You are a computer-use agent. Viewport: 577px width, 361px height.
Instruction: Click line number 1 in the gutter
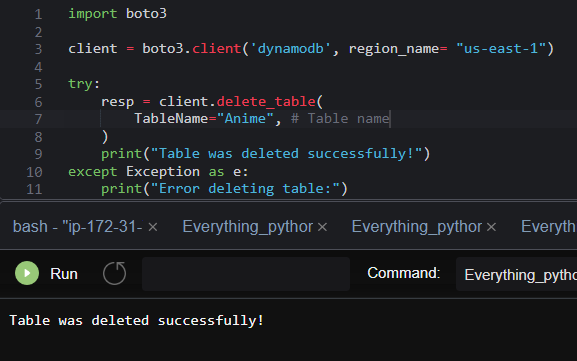[38, 14]
